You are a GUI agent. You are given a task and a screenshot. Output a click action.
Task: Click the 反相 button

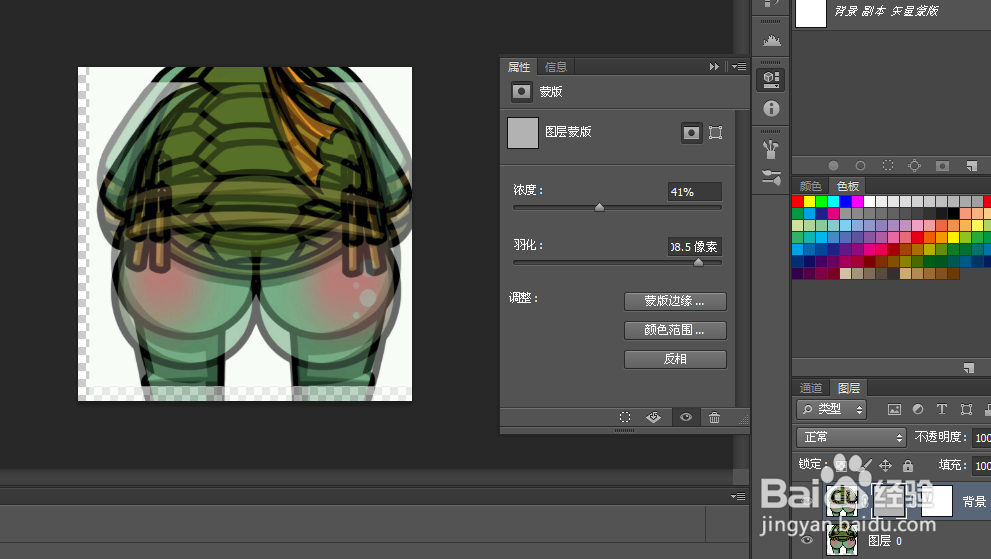pyautogui.click(x=675, y=359)
